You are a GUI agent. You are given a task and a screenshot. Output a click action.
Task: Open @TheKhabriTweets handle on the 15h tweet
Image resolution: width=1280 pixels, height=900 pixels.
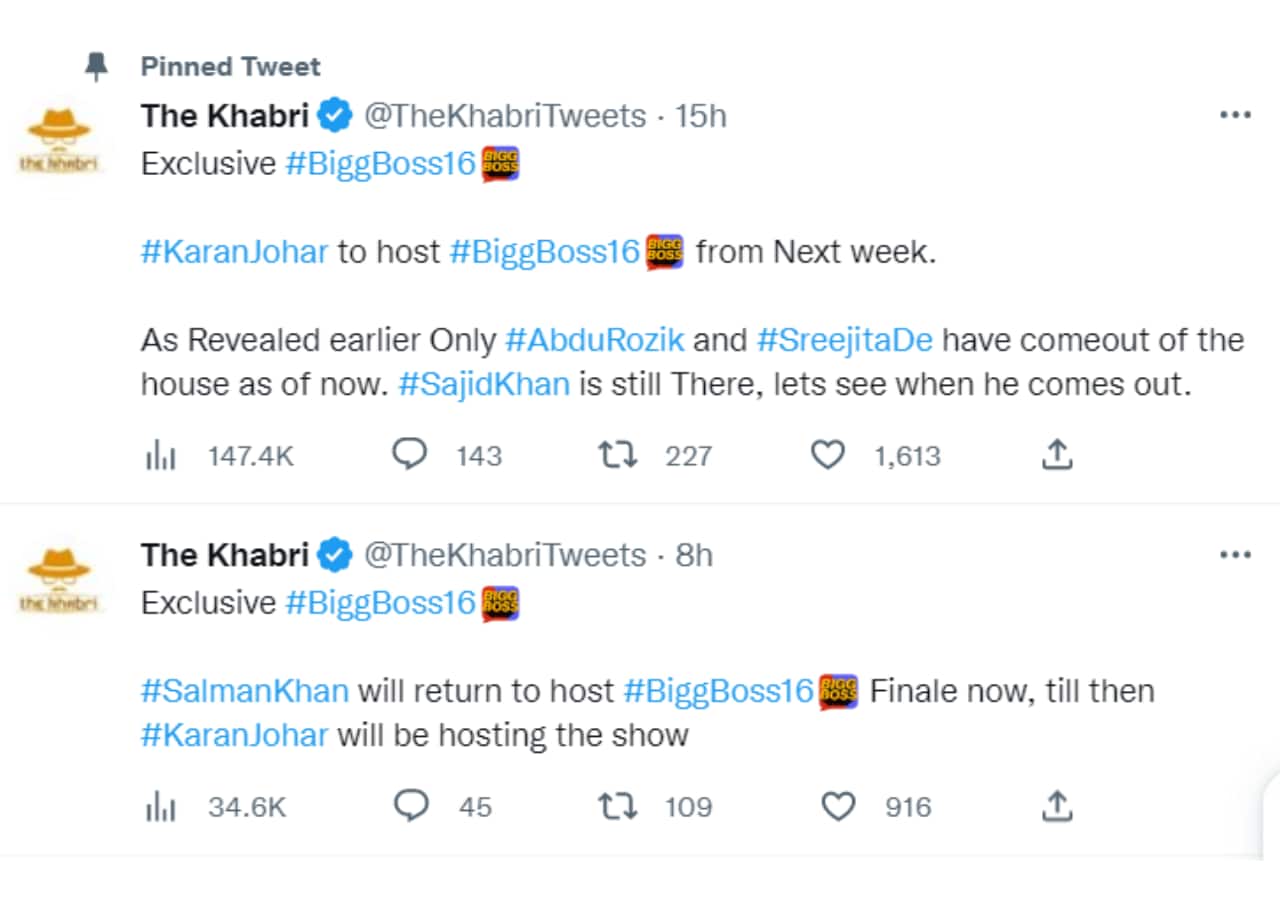[504, 116]
